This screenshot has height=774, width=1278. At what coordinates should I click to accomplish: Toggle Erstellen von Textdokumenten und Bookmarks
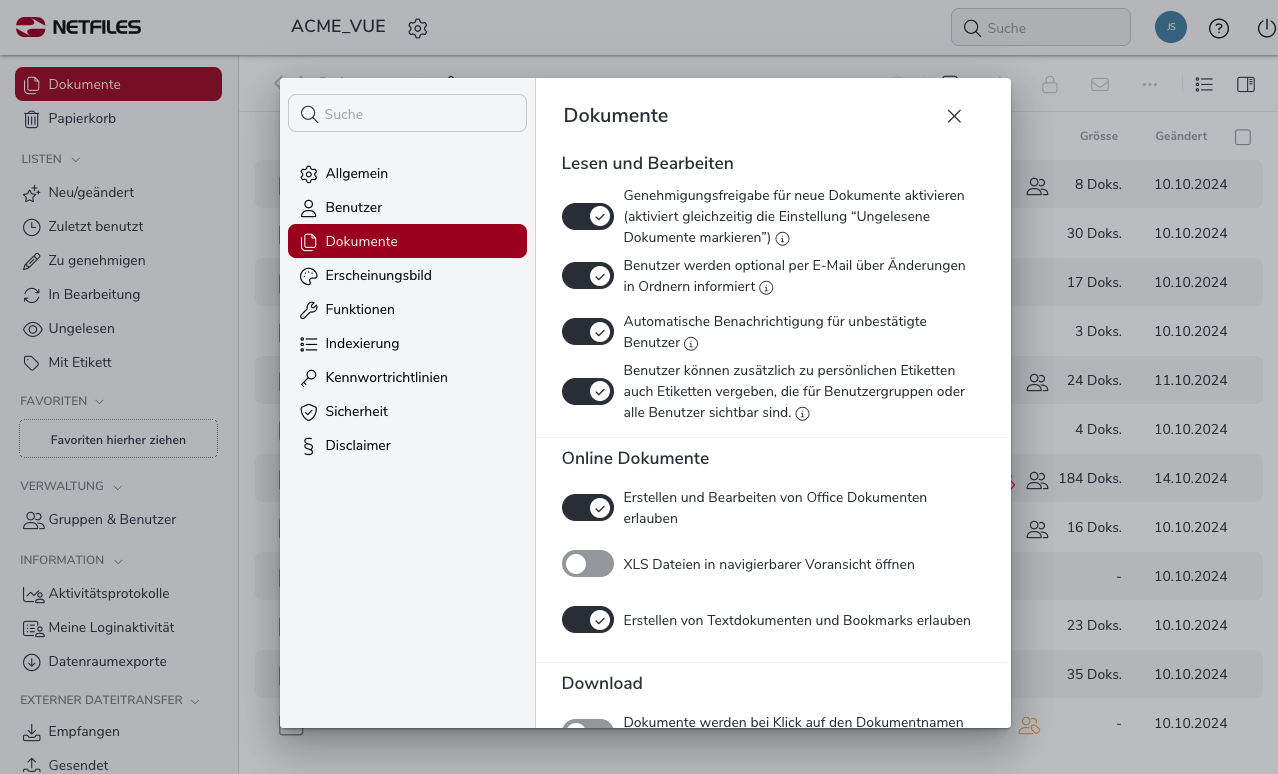tap(588, 620)
